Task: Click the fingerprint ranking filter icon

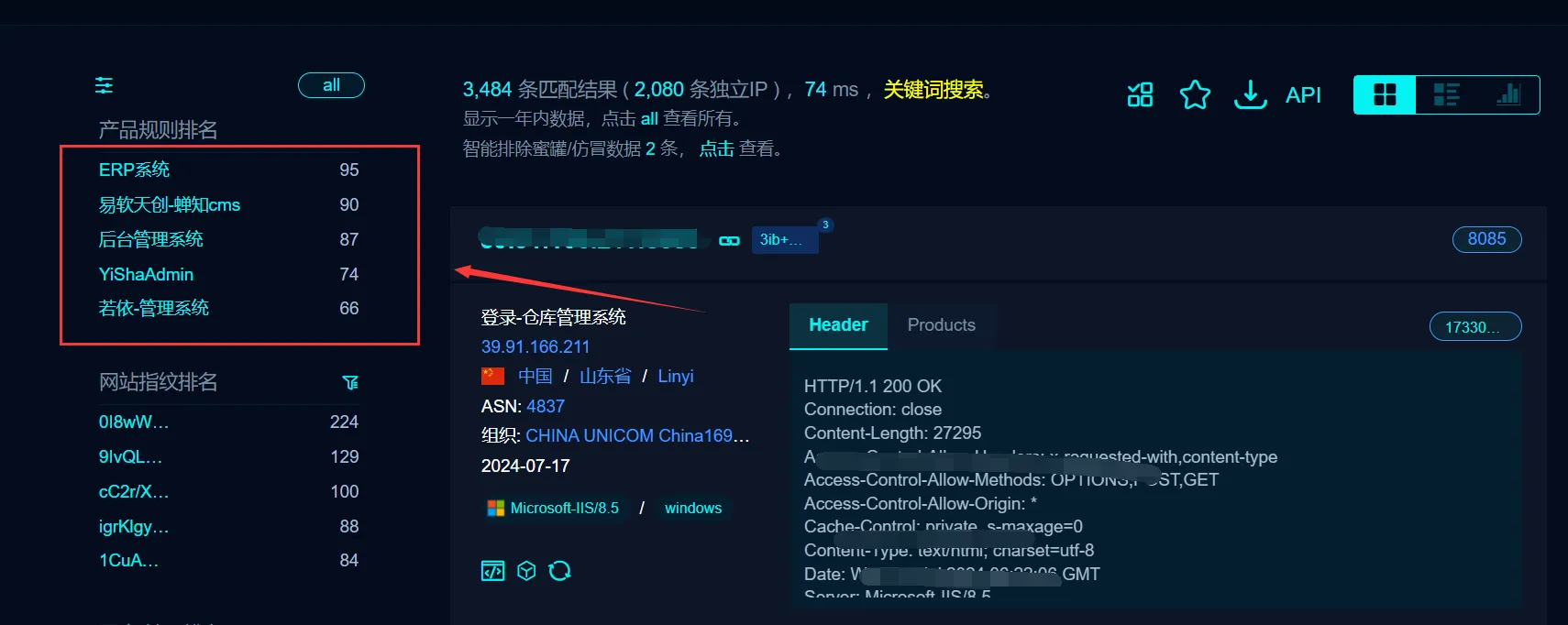Action: pyautogui.click(x=350, y=382)
